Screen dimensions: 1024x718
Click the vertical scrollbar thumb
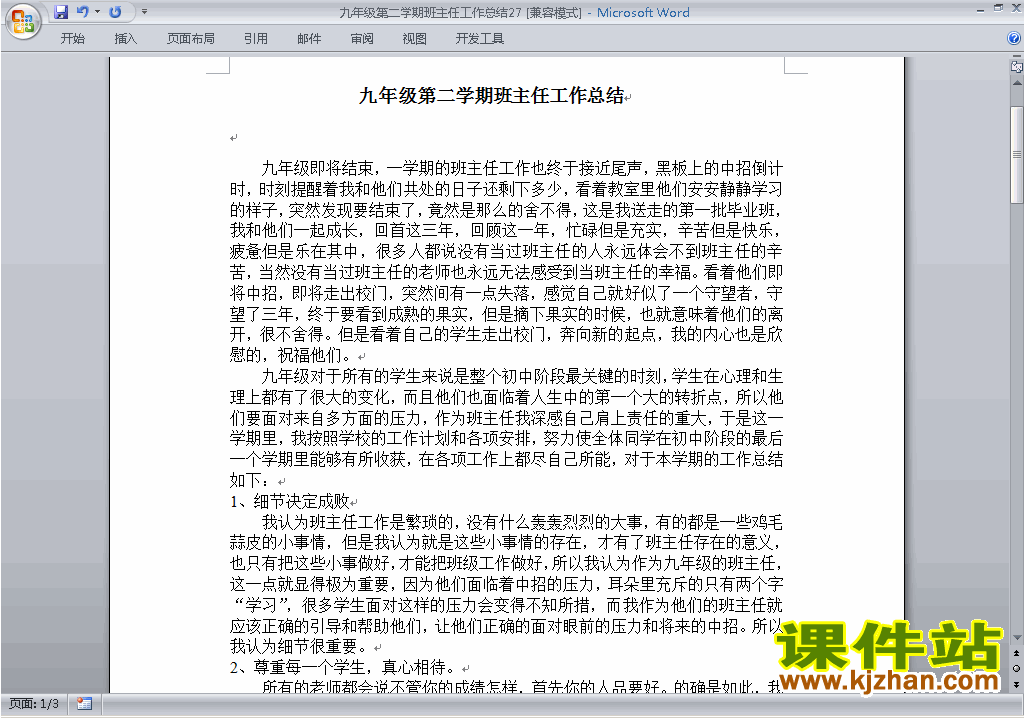click(x=1017, y=155)
